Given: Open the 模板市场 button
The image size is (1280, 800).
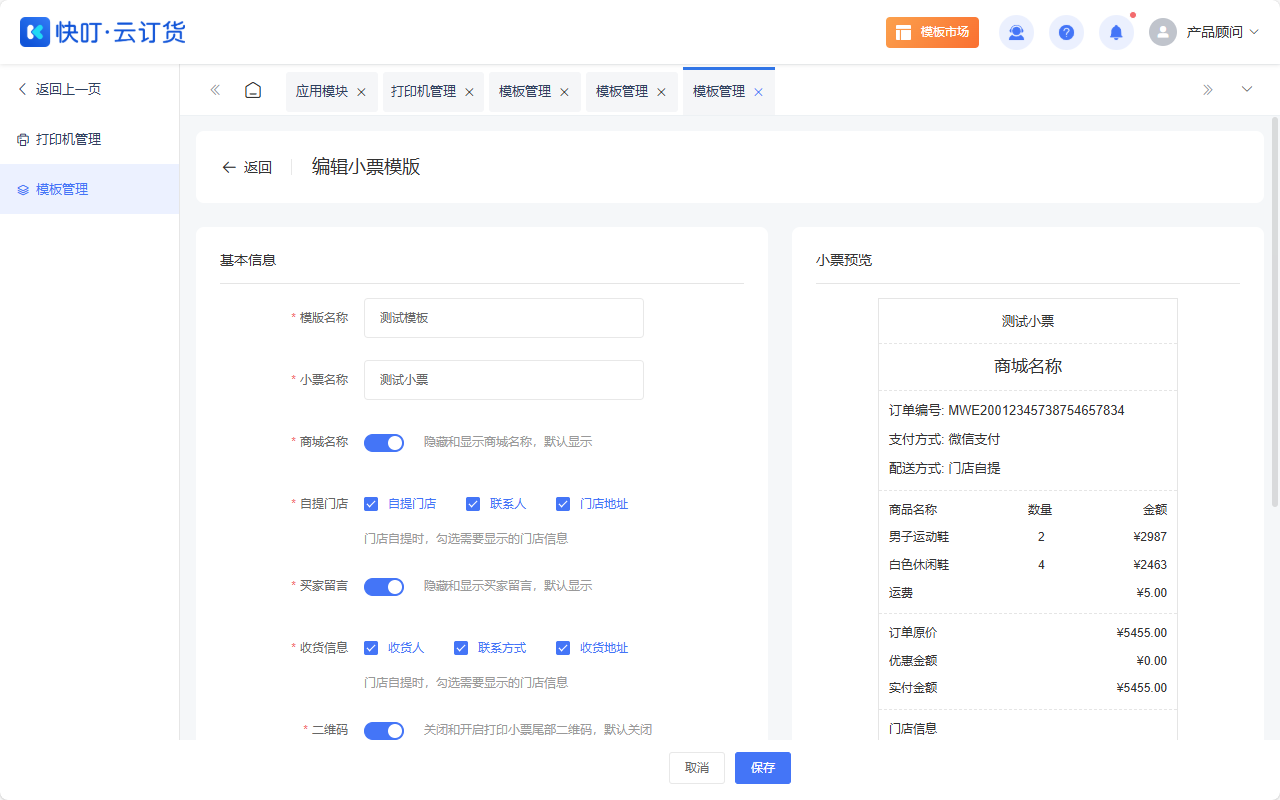Looking at the screenshot, I should click(932, 32).
